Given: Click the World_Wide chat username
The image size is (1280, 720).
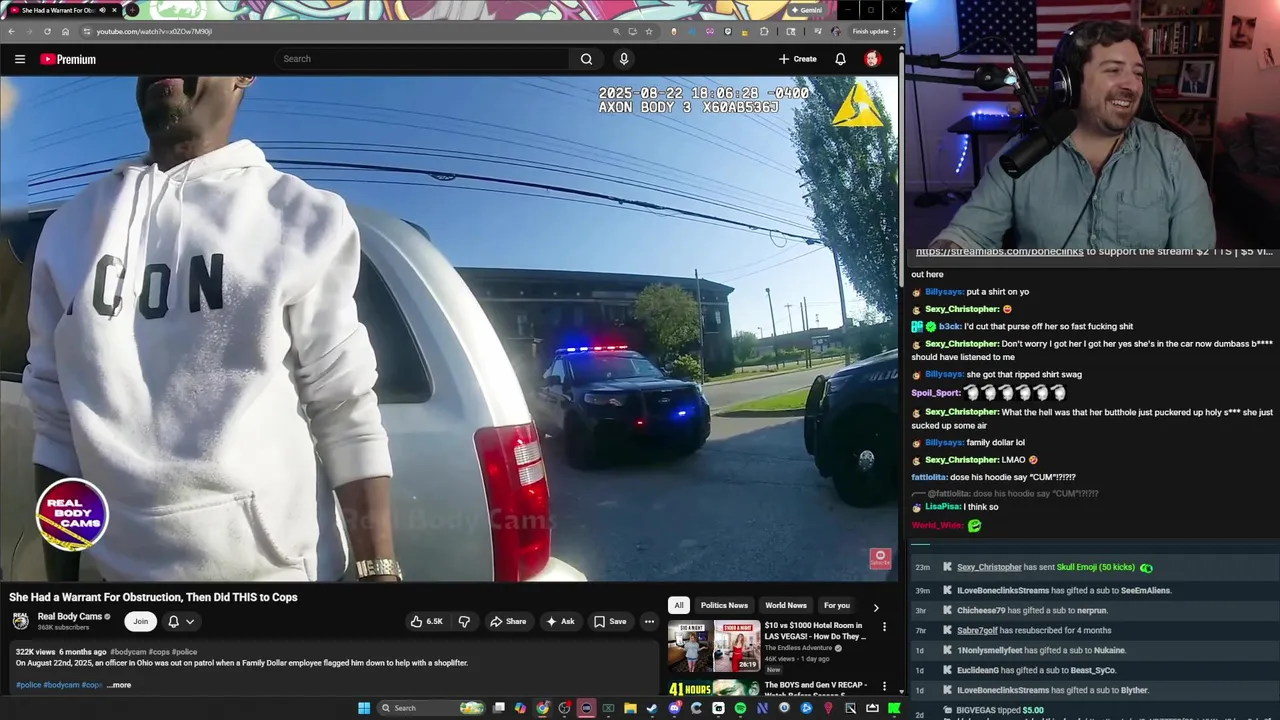Looking at the screenshot, I should [937, 525].
